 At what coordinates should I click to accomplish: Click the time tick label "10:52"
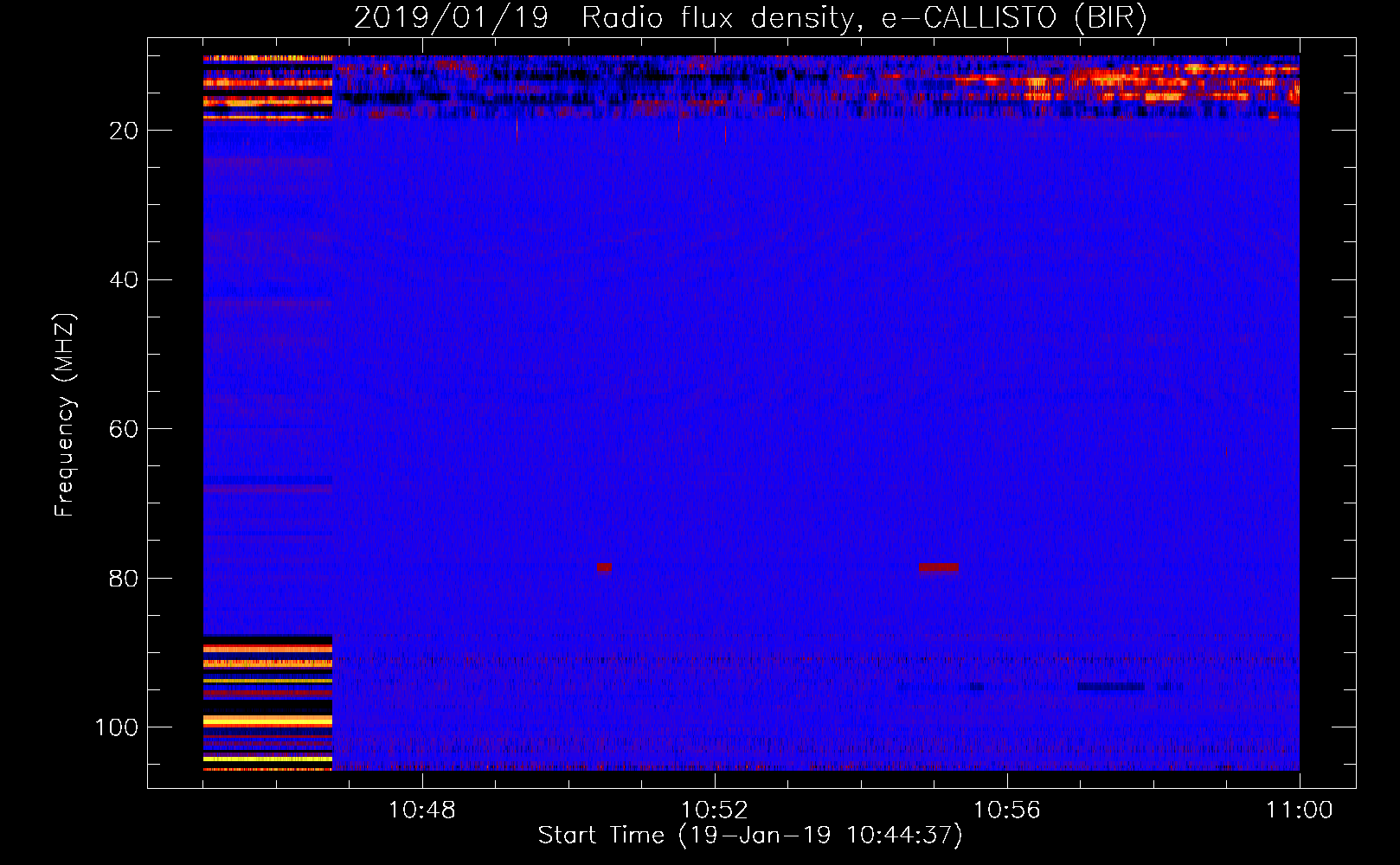coord(715,811)
